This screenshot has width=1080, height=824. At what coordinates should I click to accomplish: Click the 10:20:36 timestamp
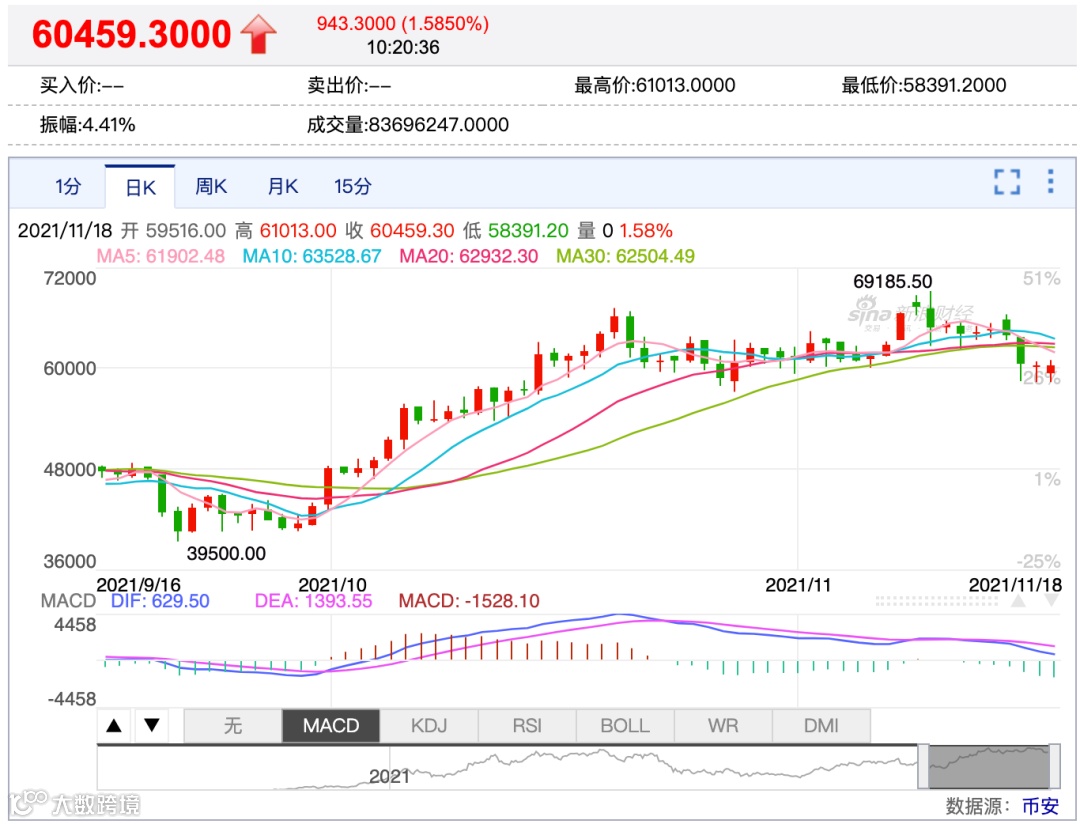[403, 48]
